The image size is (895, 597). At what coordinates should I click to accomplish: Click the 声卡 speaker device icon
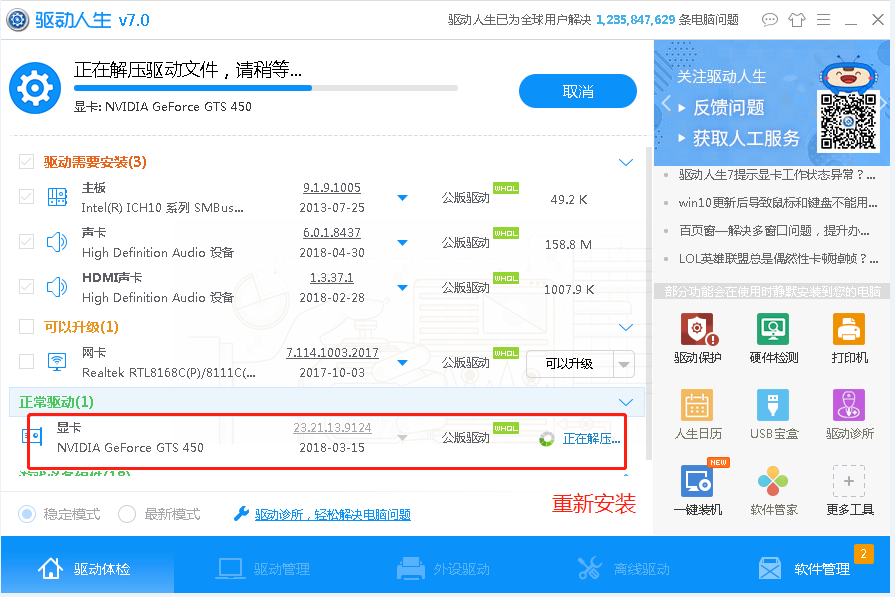(57, 242)
